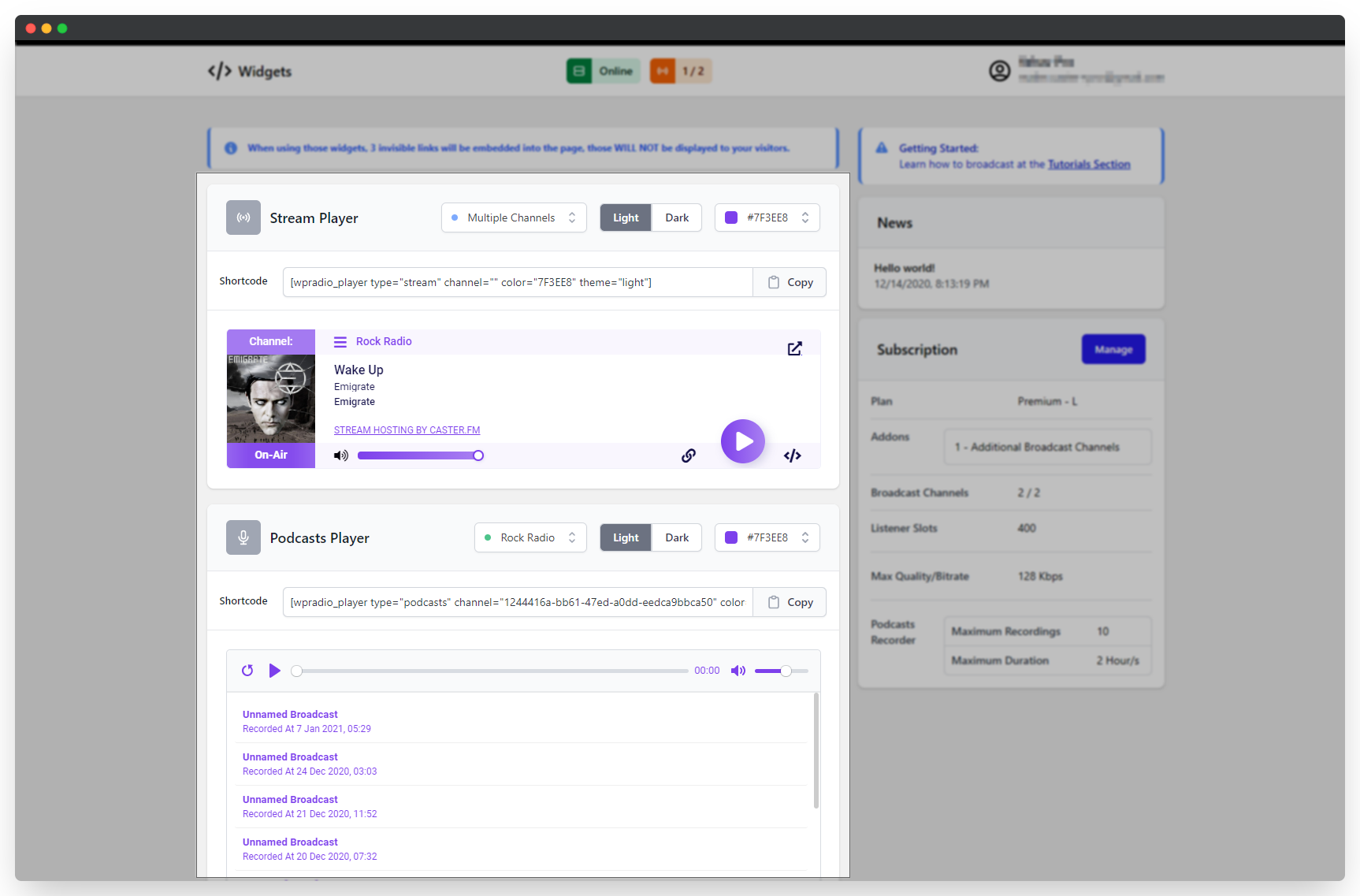Click the Additional Broadcast Channels addon
This screenshot has height=896, width=1360.
point(1048,447)
